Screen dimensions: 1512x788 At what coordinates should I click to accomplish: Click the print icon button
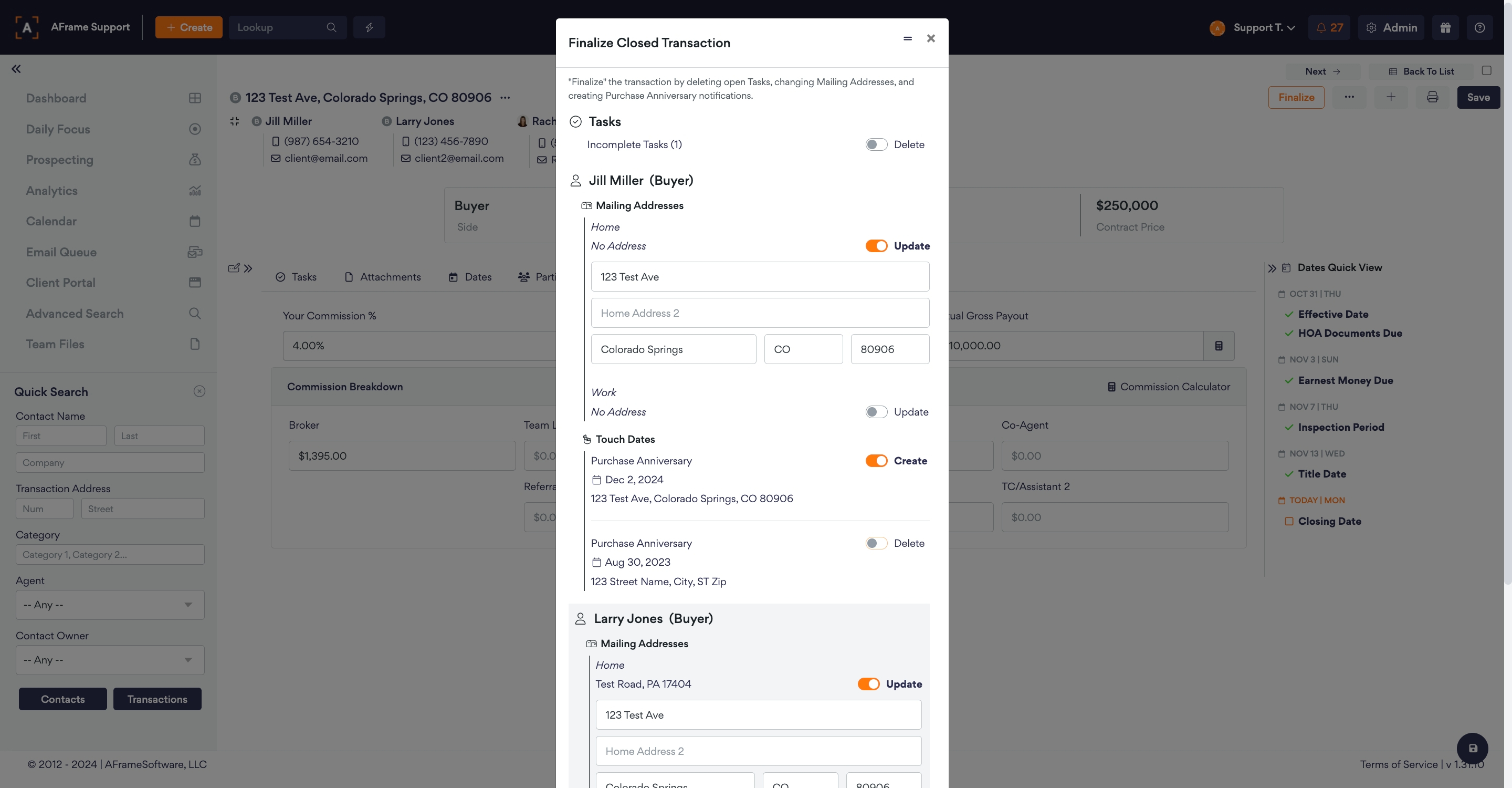coord(1432,98)
